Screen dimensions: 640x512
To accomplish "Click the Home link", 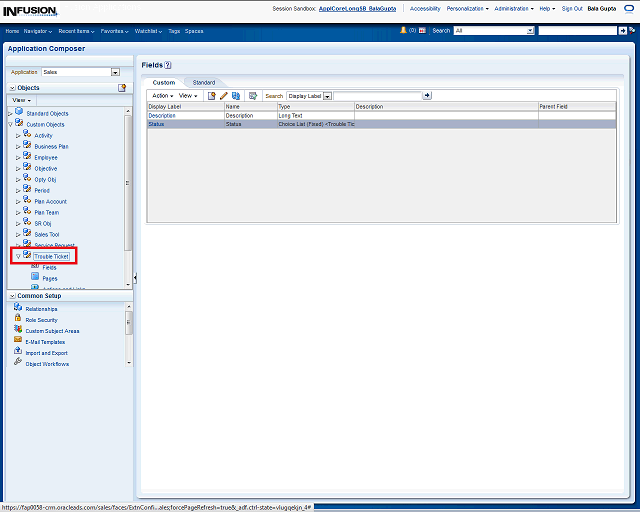I will [12, 31].
